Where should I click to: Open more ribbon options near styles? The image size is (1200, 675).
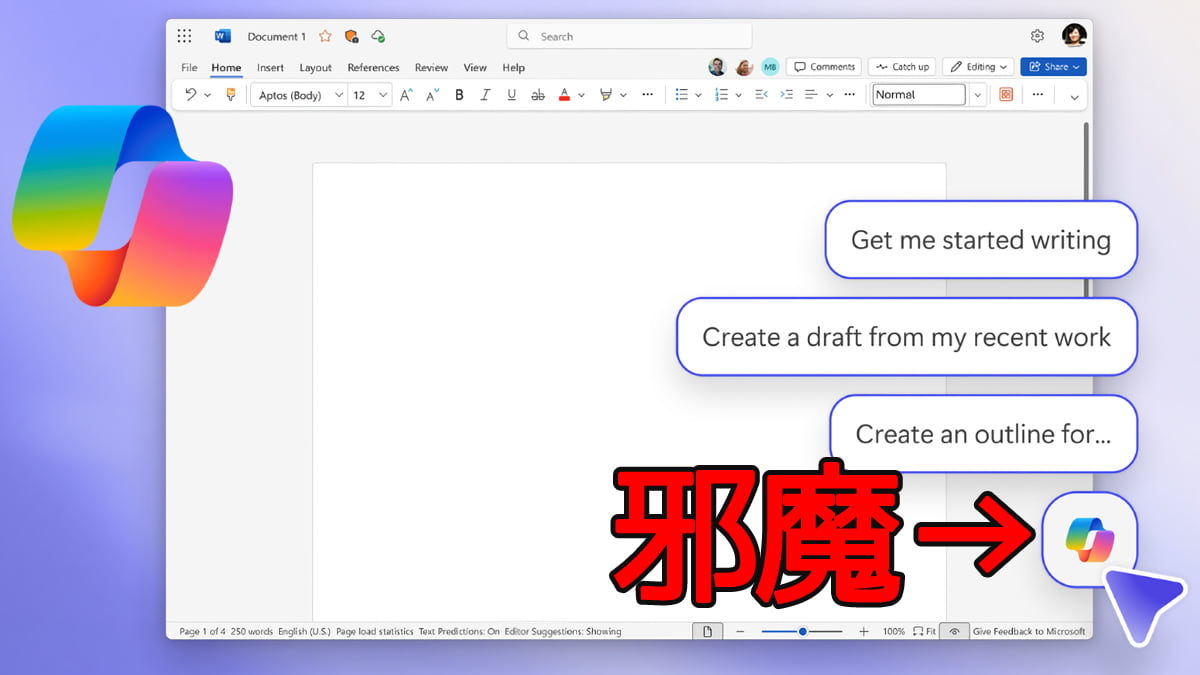coord(1038,95)
